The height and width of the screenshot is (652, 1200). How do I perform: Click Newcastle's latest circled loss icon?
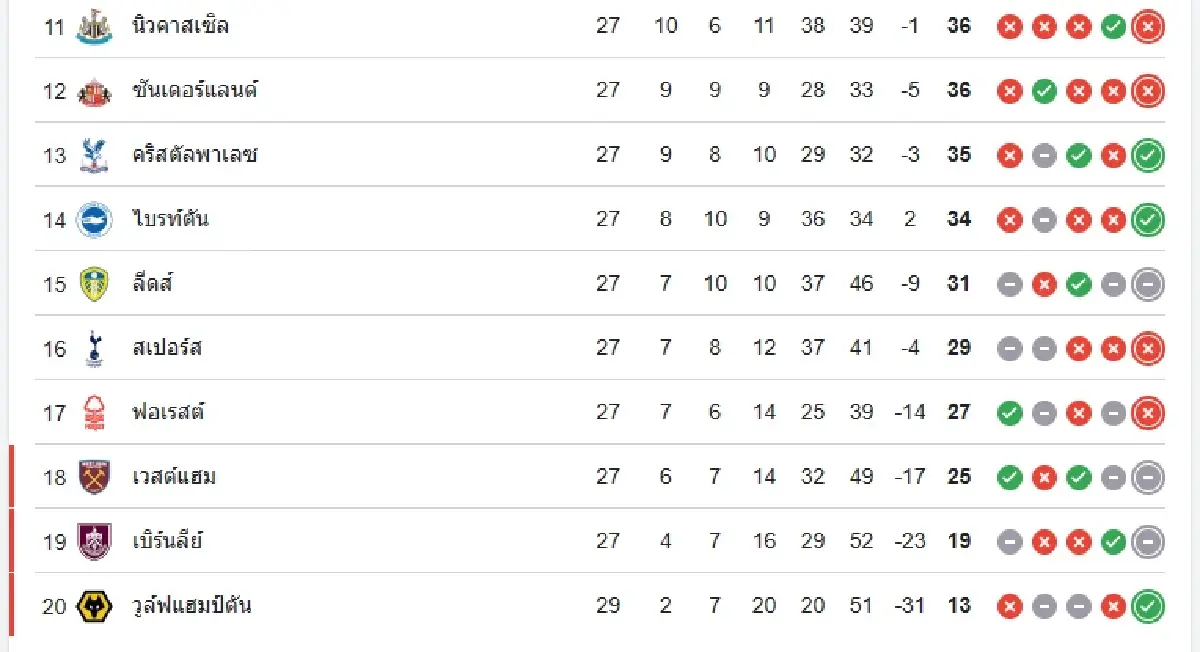click(x=1148, y=27)
